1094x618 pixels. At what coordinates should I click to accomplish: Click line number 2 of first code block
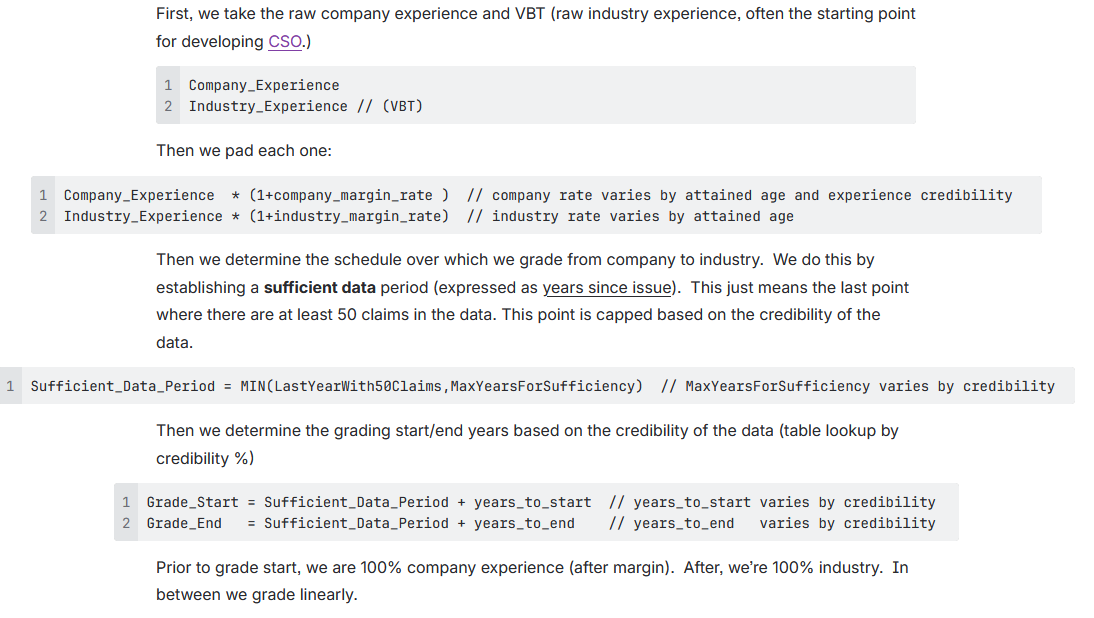pos(168,106)
